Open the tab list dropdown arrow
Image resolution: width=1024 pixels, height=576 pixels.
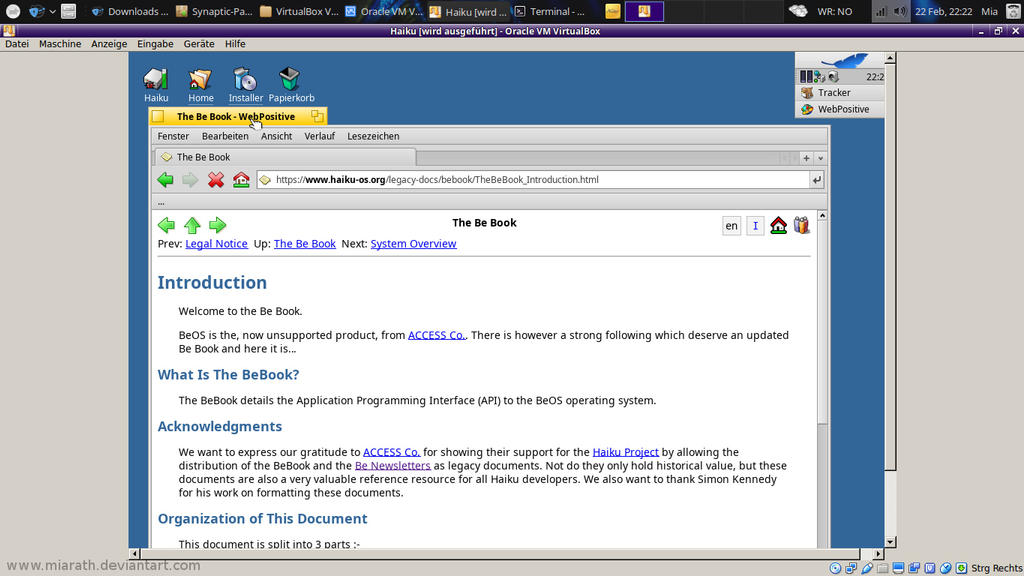click(x=820, y=158)
